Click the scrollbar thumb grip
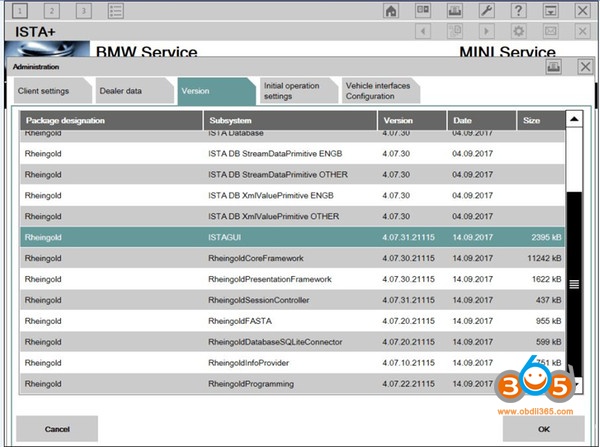The height and width of the screenshot is (447, 600). tap(574, 284)
